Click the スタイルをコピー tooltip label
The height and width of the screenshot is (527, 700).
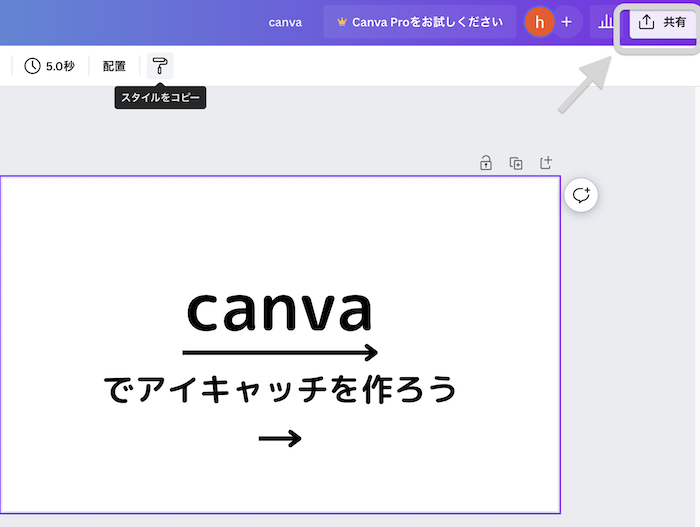point(160,98)
